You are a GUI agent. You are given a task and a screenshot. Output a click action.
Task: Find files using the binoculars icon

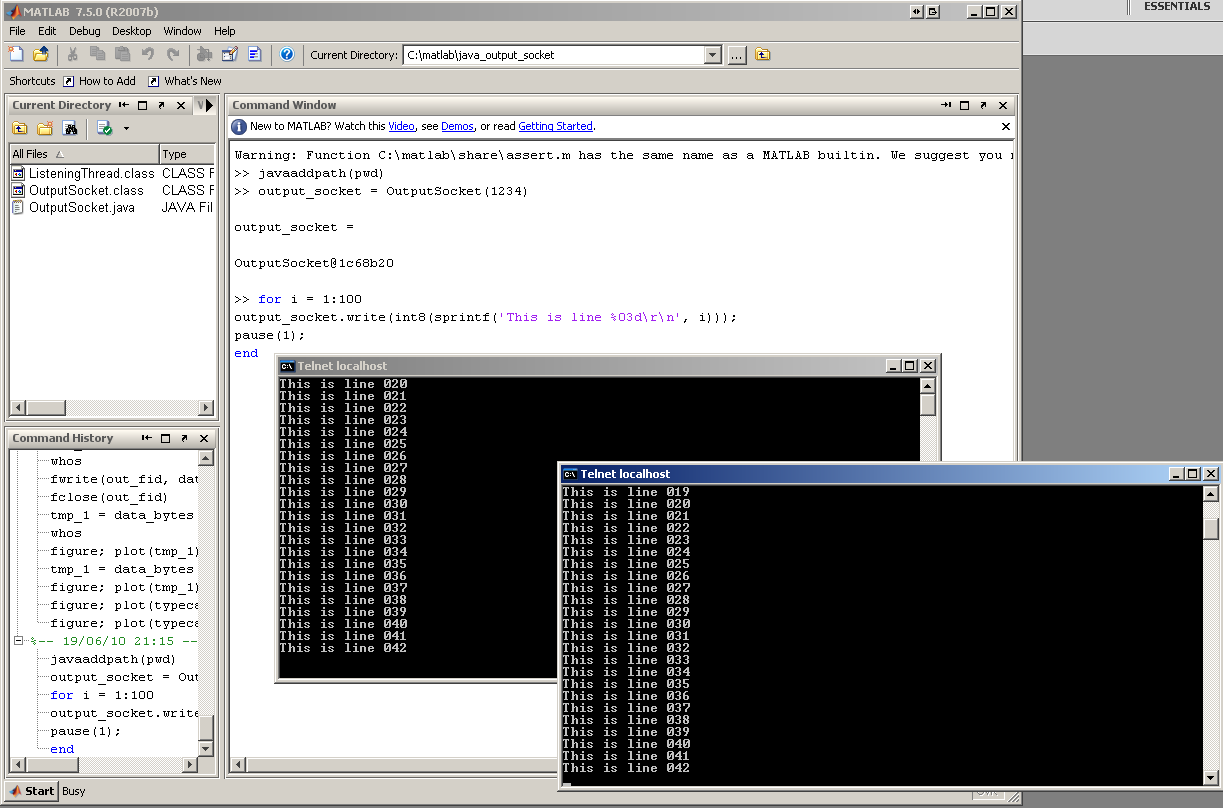[x=69, y=128]
